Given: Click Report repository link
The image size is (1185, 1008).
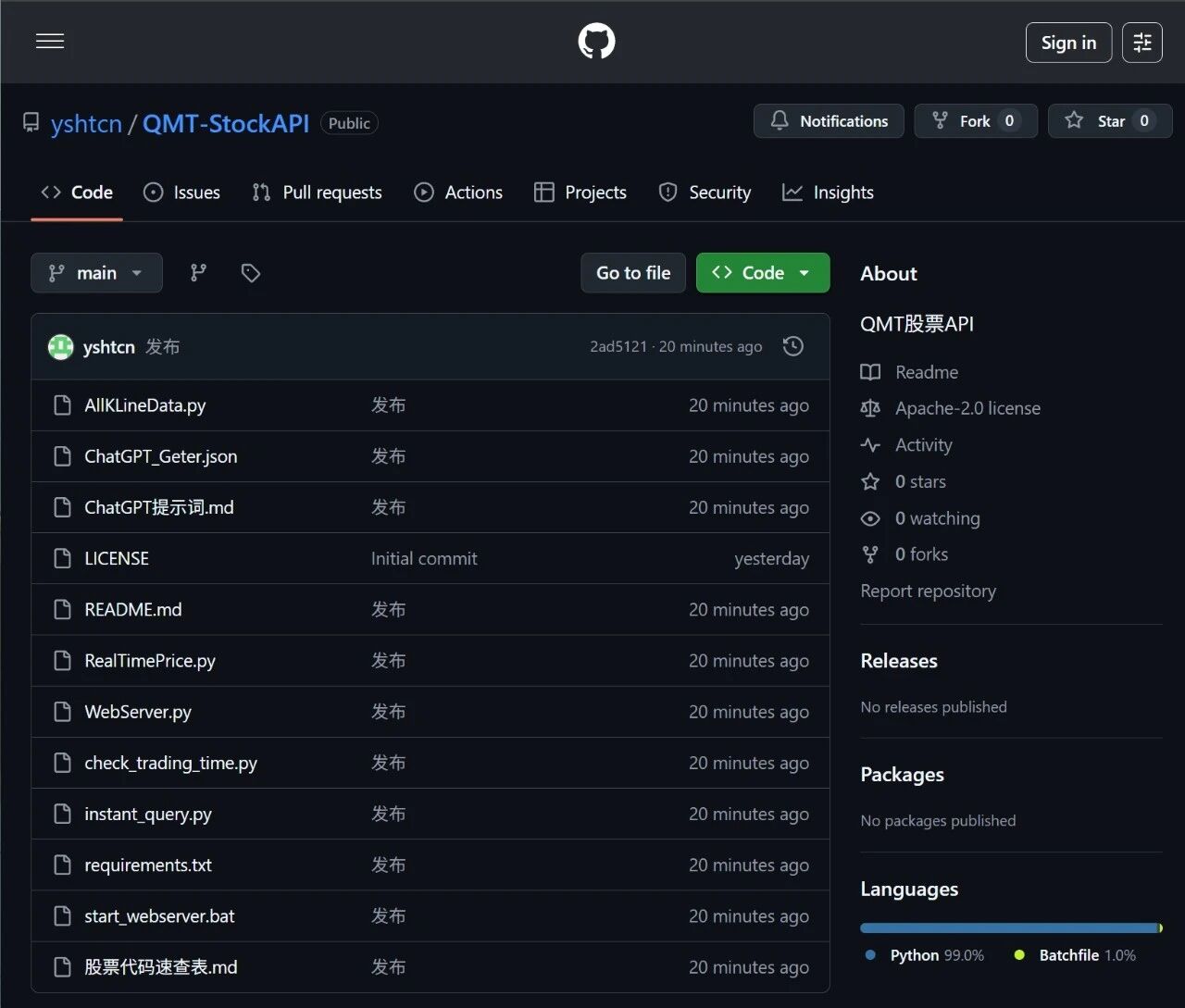Looking at the screenshot, I should [928, 591].
